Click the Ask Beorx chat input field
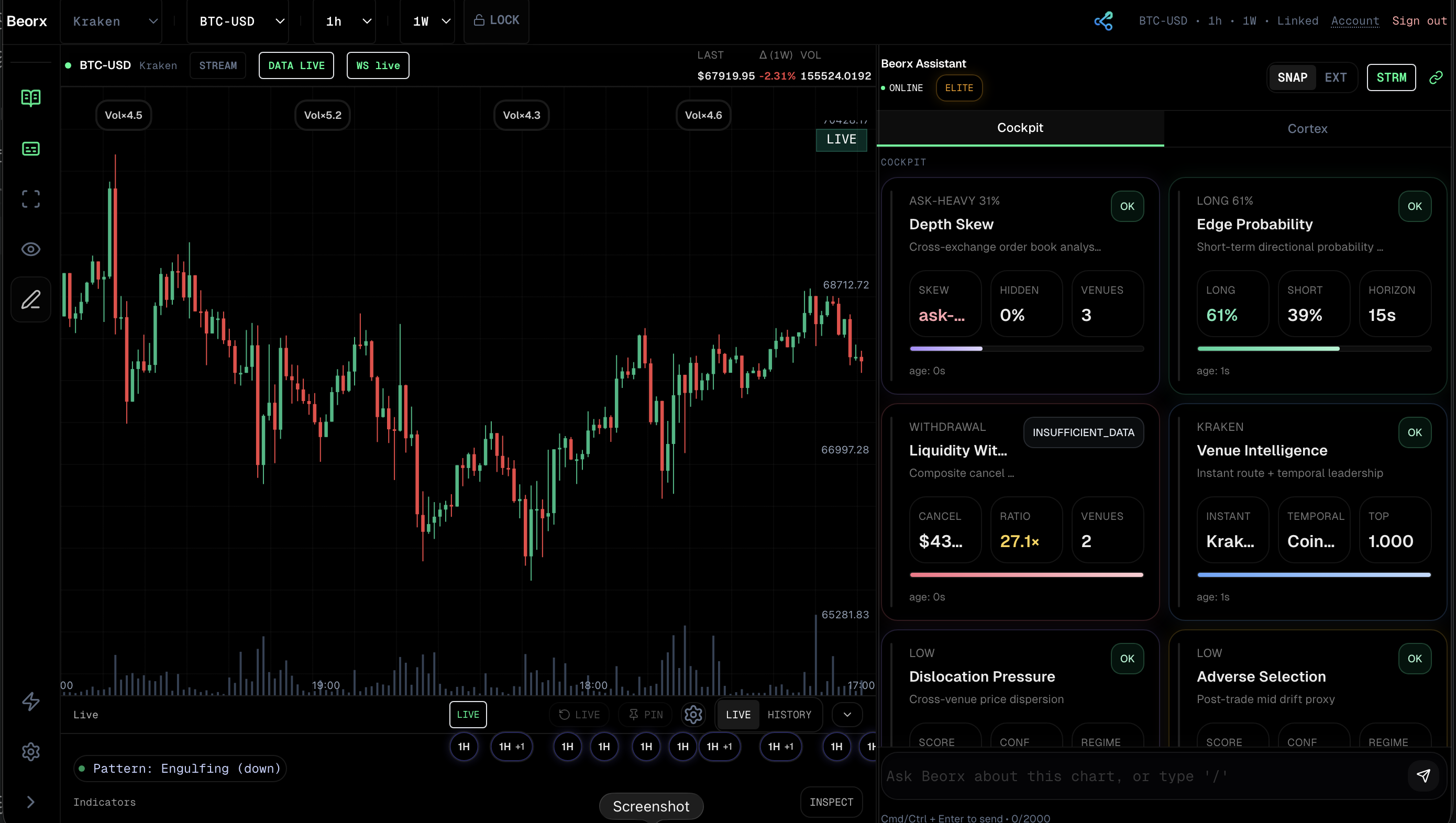1456x823 pixels. tap(1131, 775)
